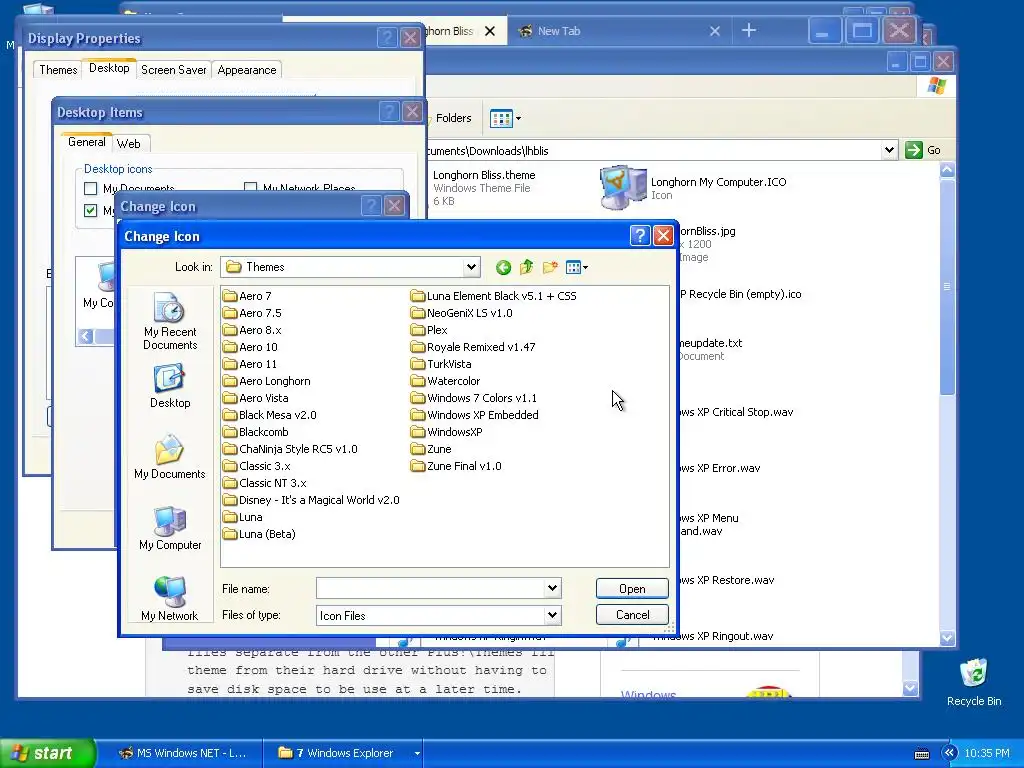
Task: Select the Windows XP Embedded folder
Action: click(x=475, y=415)
